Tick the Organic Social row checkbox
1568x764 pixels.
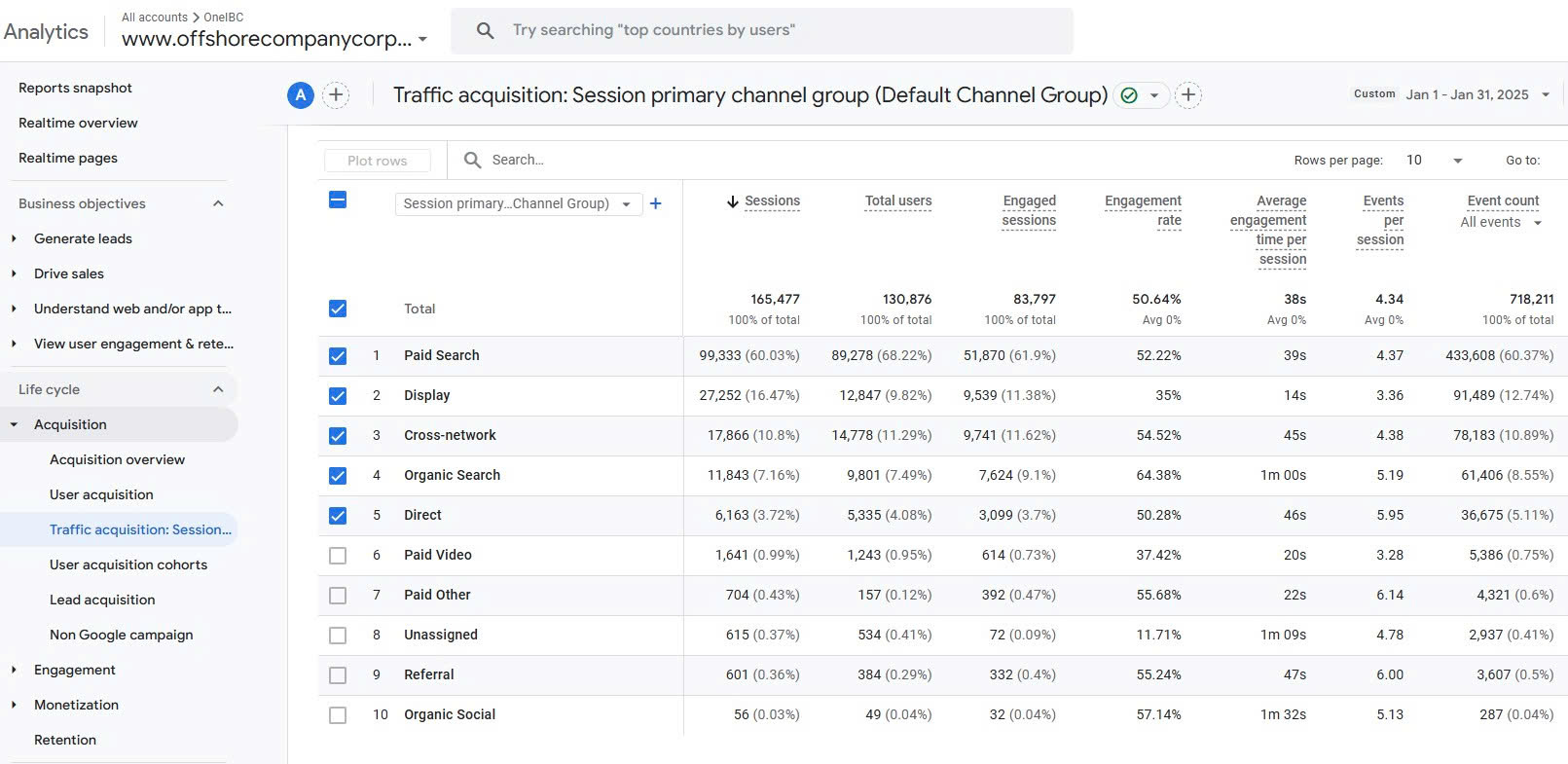pyautogui.click(x=338, y=715)
